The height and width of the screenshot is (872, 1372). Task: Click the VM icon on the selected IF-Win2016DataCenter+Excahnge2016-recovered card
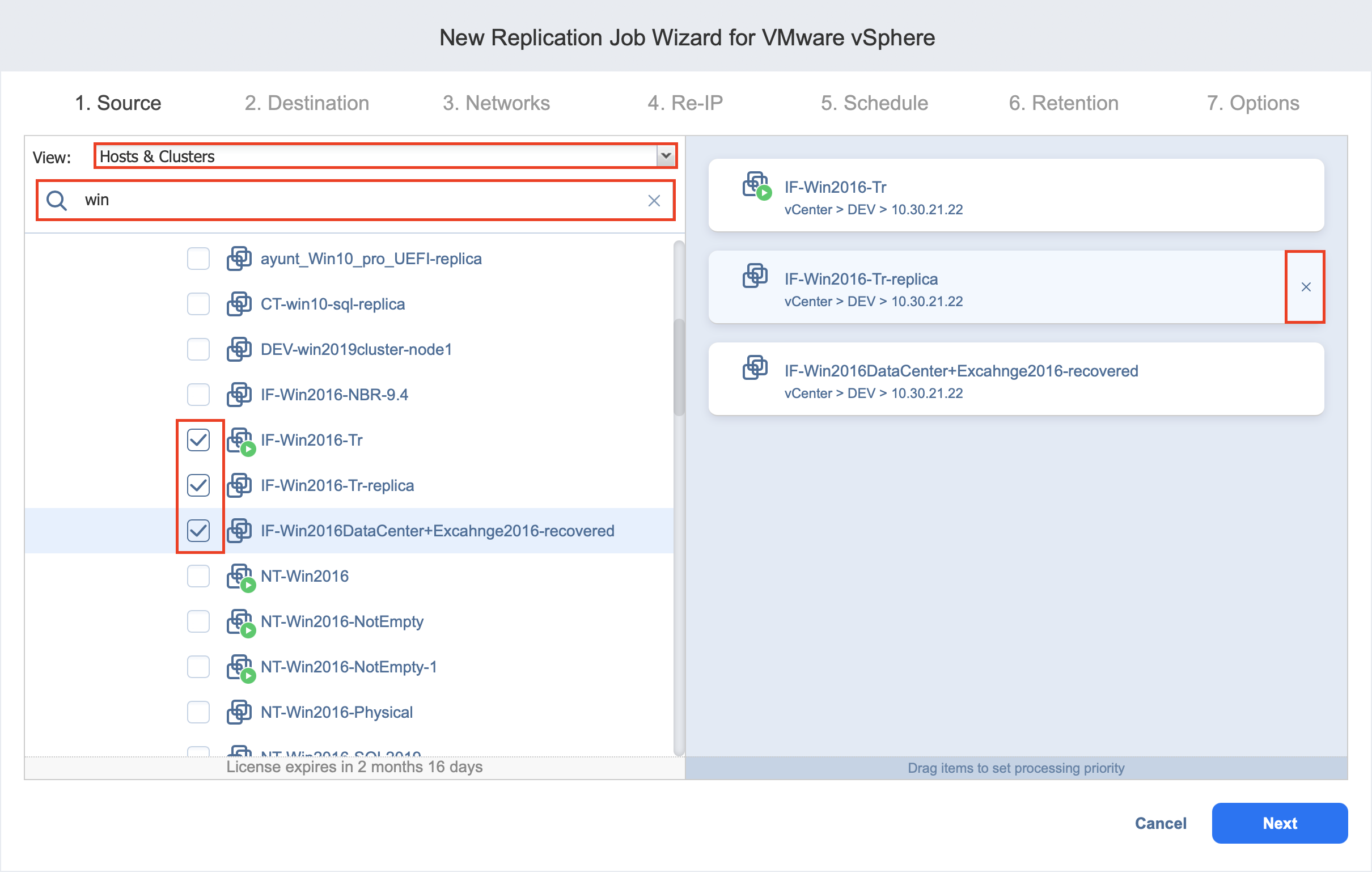(755, 367)
